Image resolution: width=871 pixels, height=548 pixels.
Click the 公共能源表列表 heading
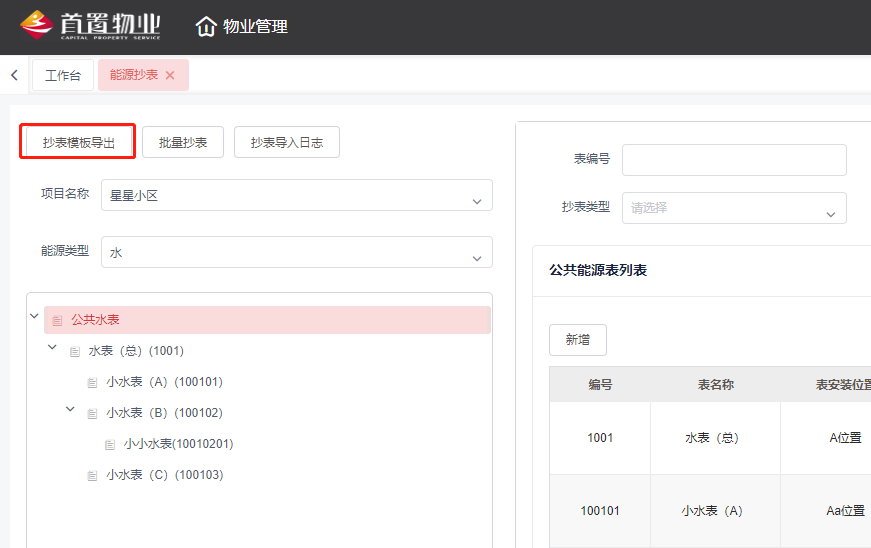tap(598, 270)
